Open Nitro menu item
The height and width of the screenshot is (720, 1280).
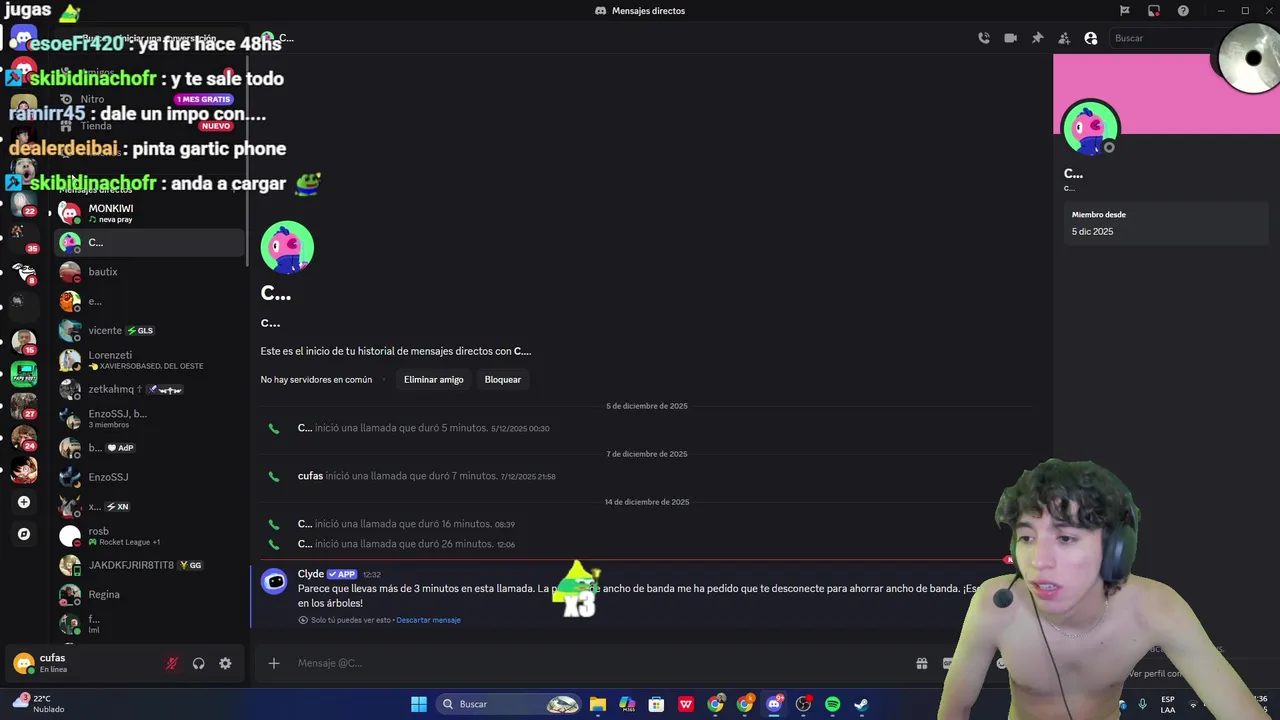click(x=150, y=99)
